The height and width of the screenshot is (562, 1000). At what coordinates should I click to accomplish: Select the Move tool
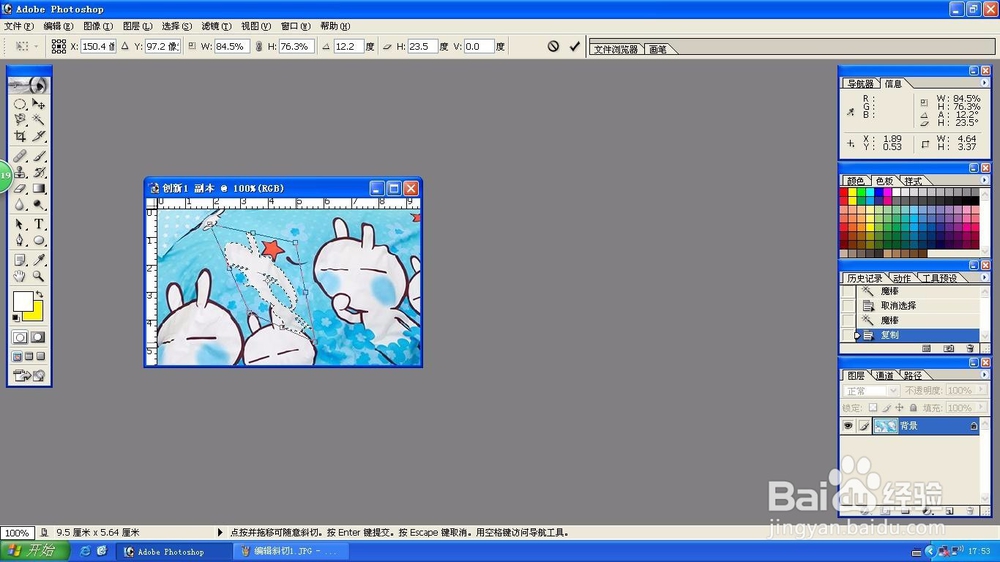pos(39,104)
